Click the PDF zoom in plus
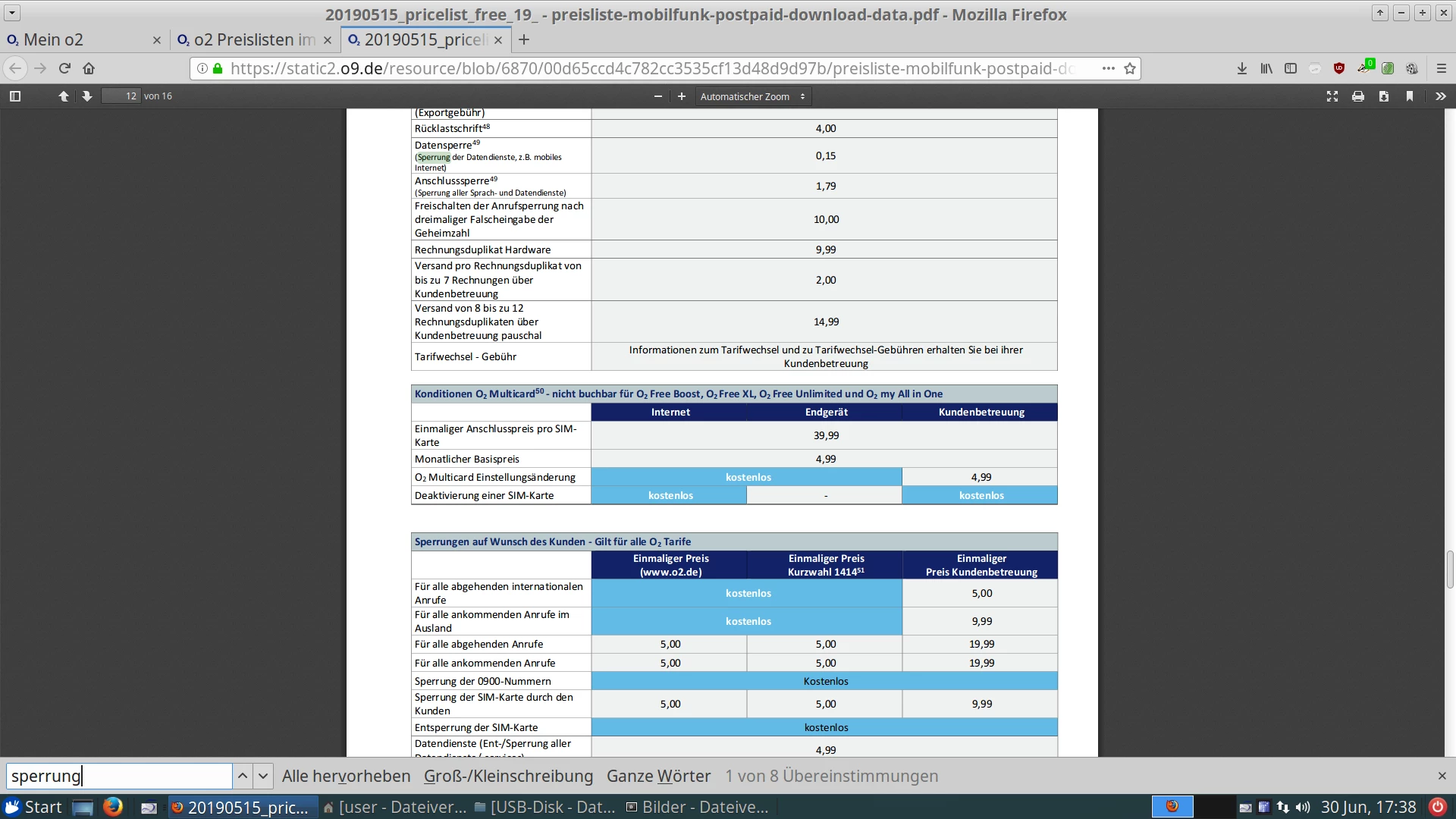Viewport: 1456px width, 819px height. pos(681,96)
